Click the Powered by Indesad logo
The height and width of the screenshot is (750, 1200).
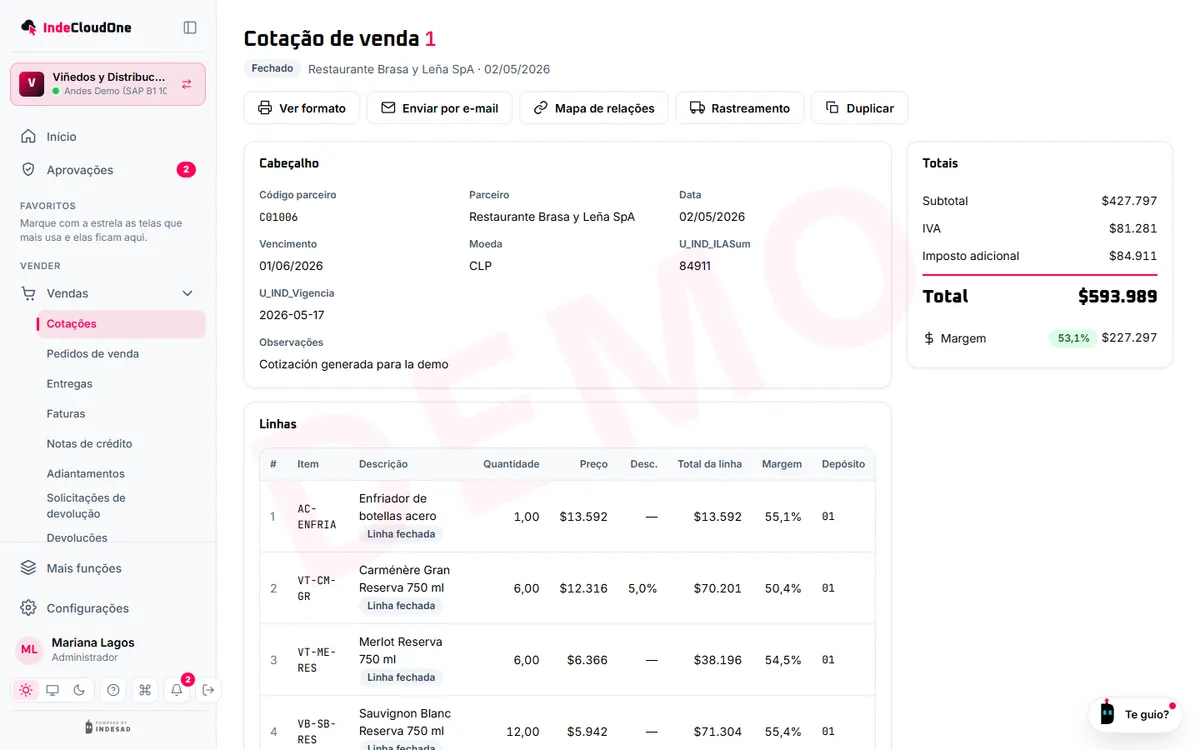coord(108,727)
